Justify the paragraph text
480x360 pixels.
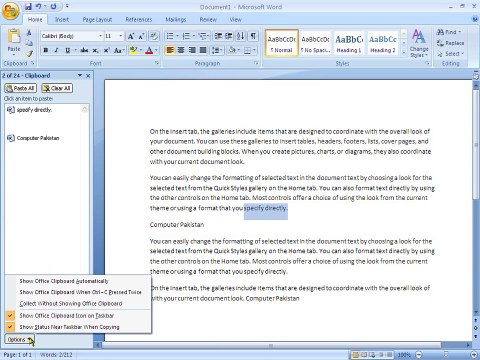pos(203,50)
